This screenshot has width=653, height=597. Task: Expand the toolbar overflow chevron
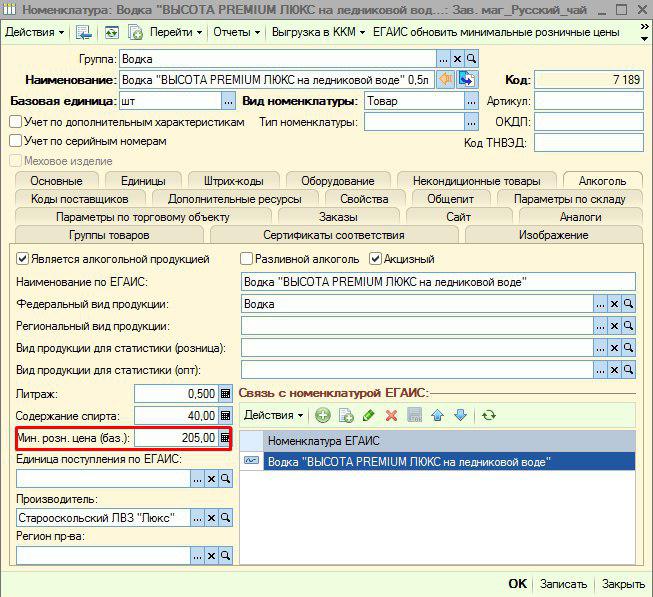click(x=644, y=27)
